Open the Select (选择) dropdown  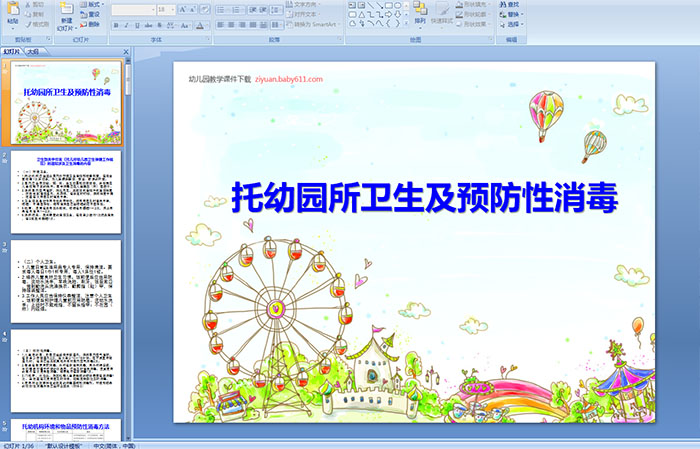[512, 24]
